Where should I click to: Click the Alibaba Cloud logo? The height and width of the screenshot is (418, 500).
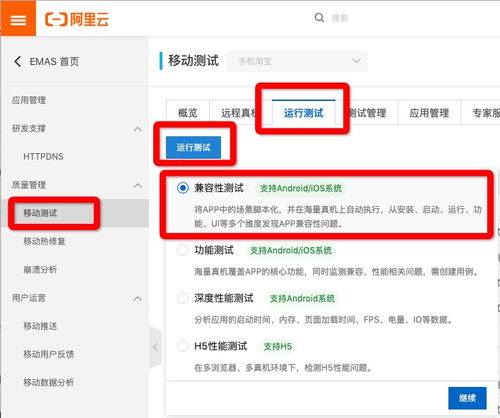(x=77, y=19)
